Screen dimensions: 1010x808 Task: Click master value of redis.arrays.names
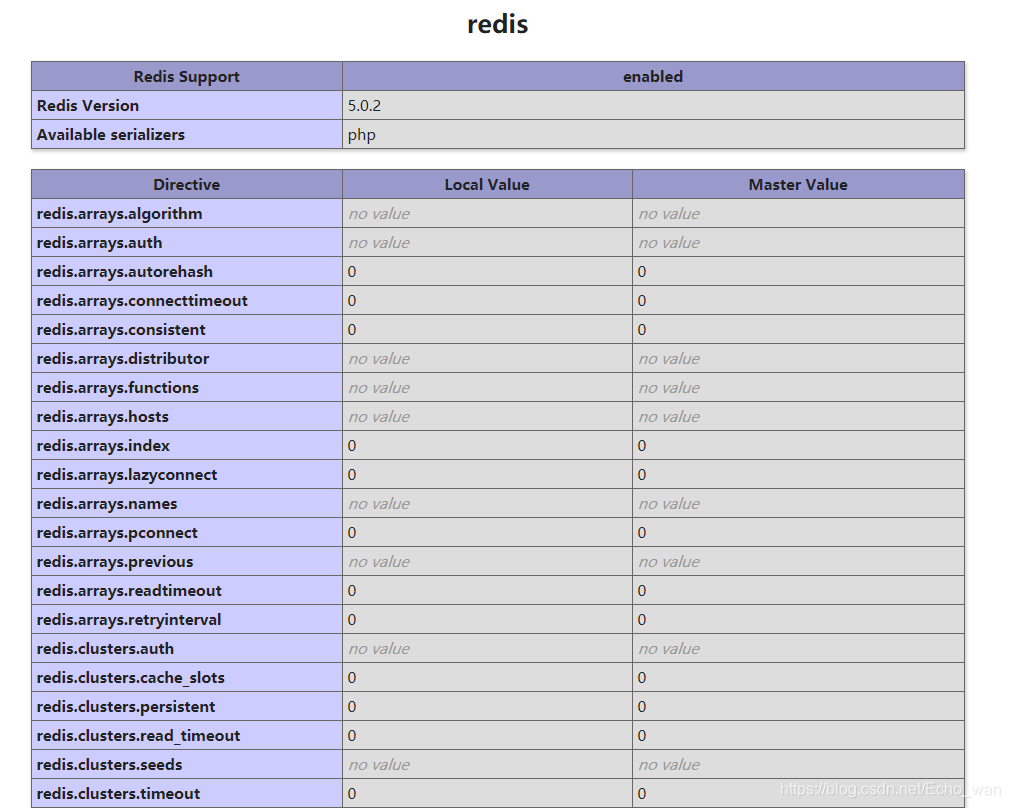point(669,504)
